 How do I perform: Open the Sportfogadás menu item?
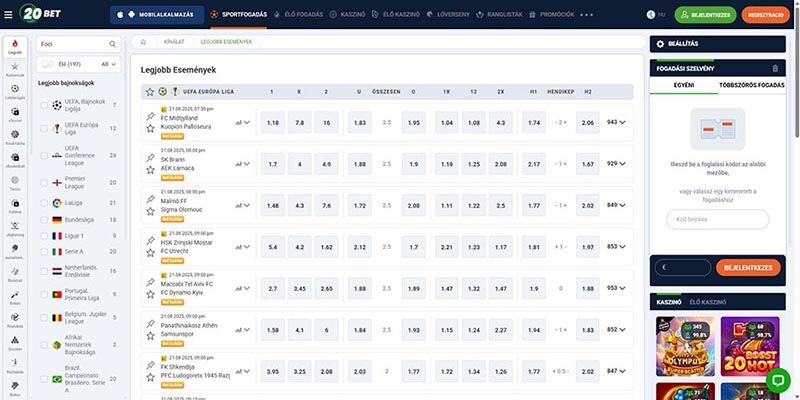pos(239,15)
